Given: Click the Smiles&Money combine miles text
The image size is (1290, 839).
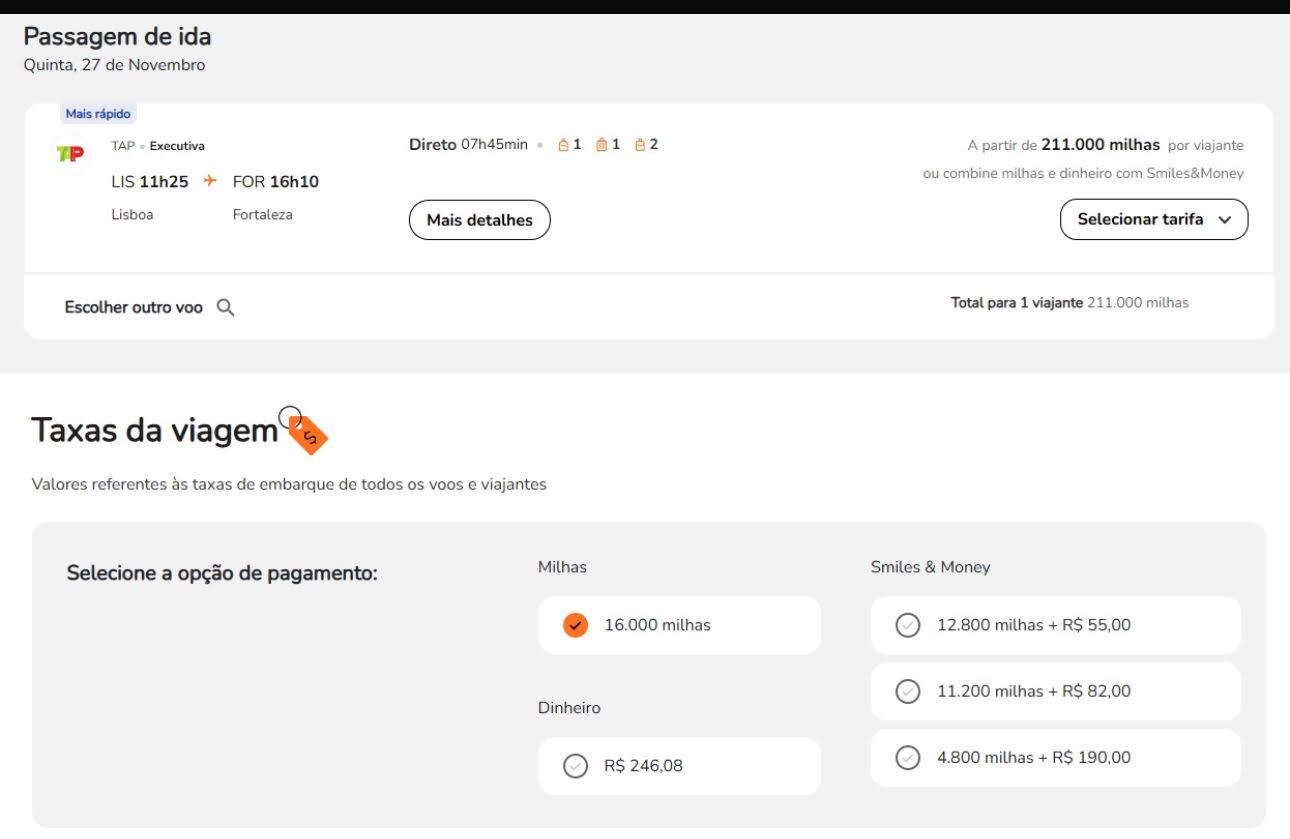Looking at the screenshot, I should pyautogui.click(x=1083, y=174).
